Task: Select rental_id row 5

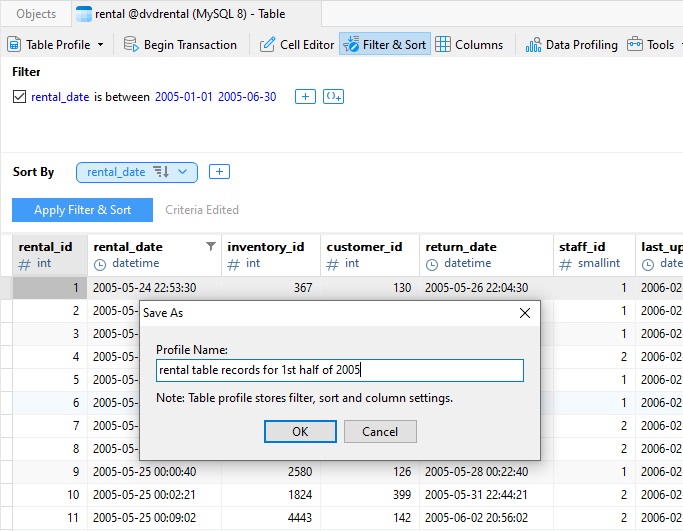Action: click(50, 380)
